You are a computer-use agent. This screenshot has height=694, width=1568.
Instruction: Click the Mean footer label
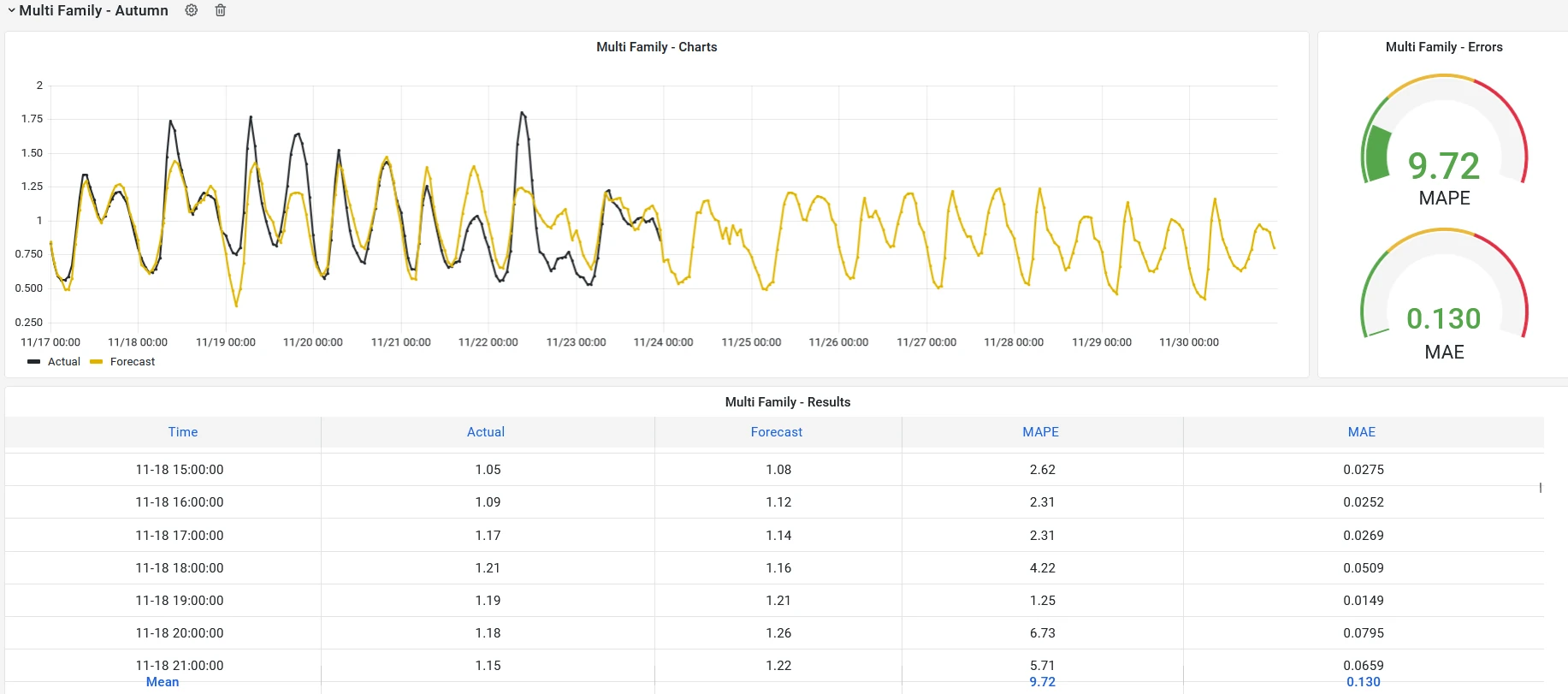point(163,682)
